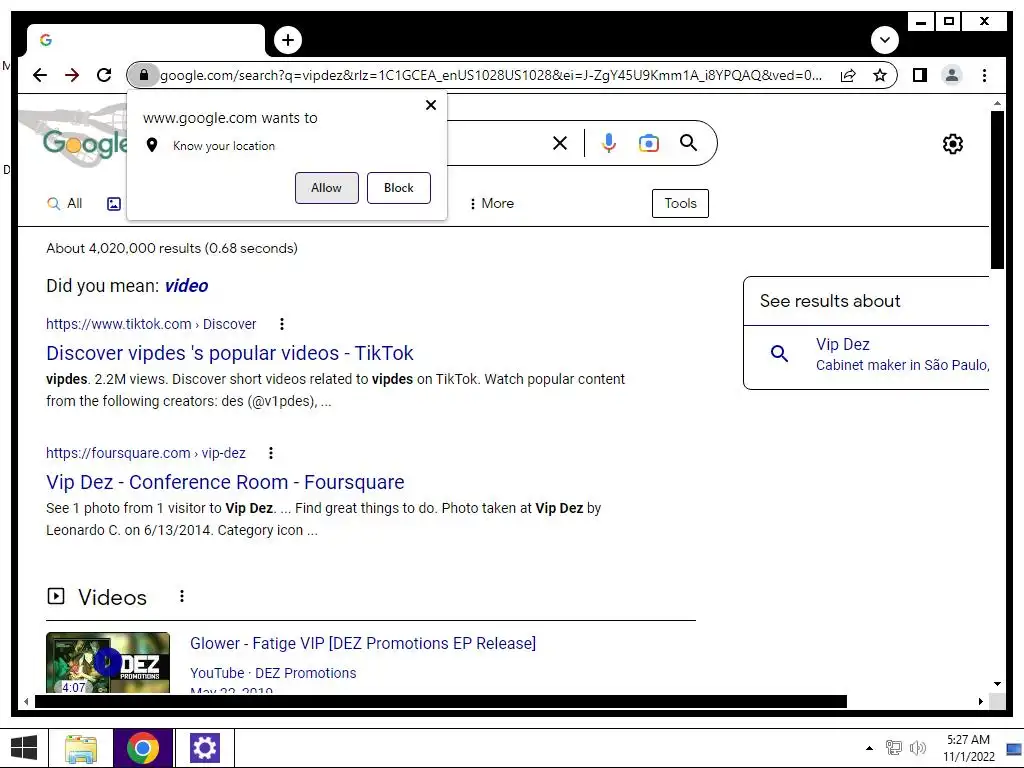
Task: Click the vertical scrollbar down arrow
Action: pyautogui.click(x=997, y=684)
